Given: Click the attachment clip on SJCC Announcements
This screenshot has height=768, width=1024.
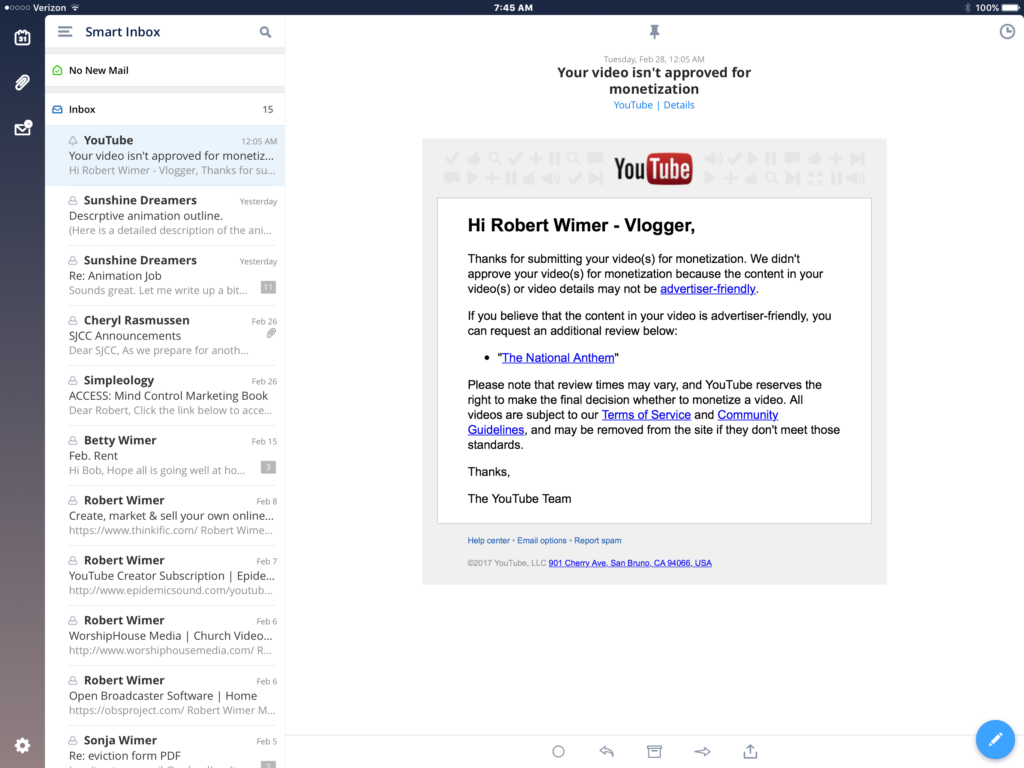Looking at the screenshot, I should coord(271,334).
